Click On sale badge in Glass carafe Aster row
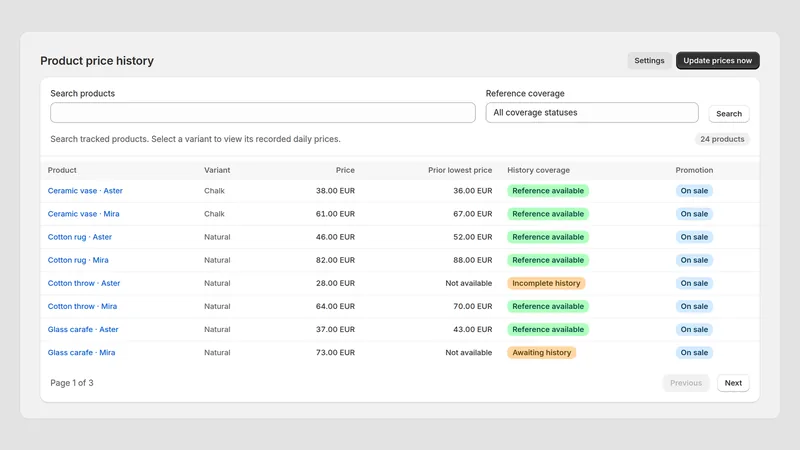The width and height of the screenshot is (800, 450). pos(694,330)
